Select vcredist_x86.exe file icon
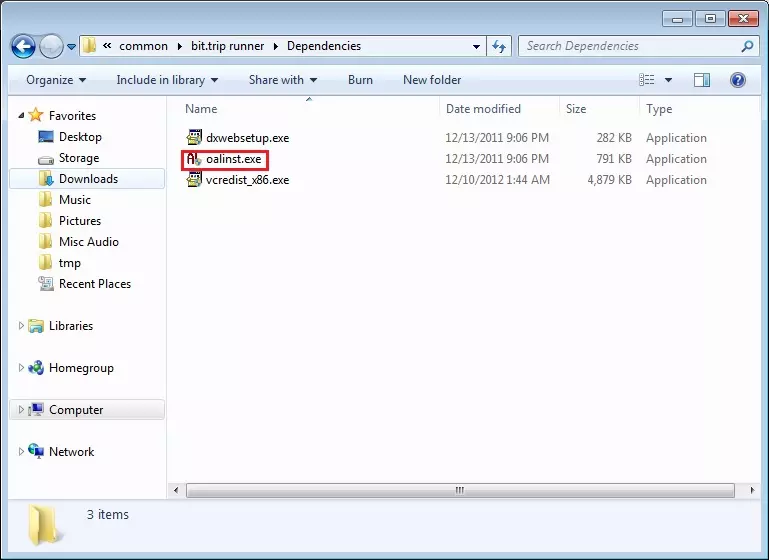The width and height of the screenshot is (769, 560). click(x=194, y=180)
